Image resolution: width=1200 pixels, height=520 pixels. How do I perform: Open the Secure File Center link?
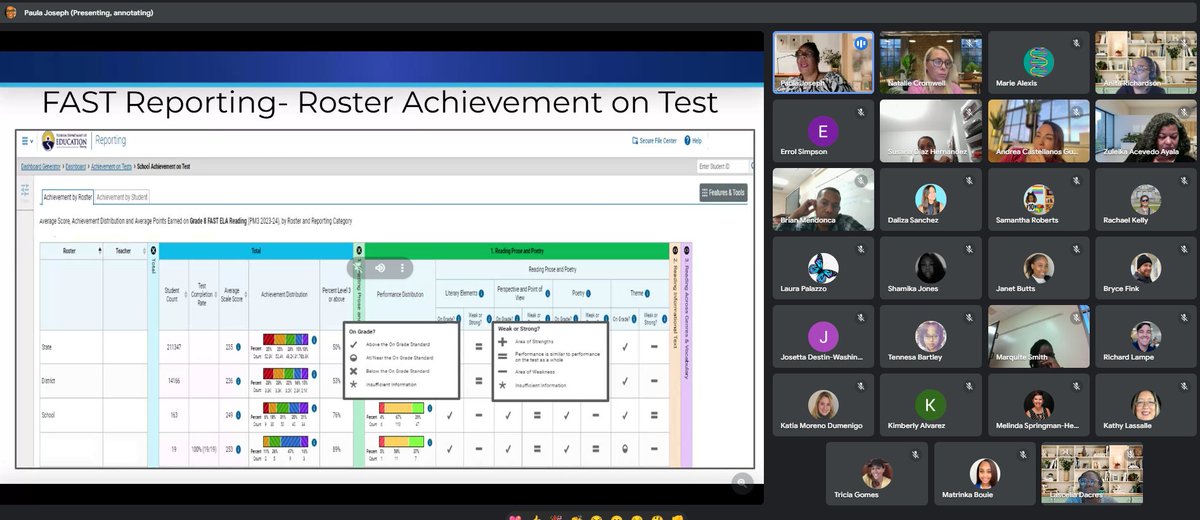pyautogui.click(x=655, y=141)
